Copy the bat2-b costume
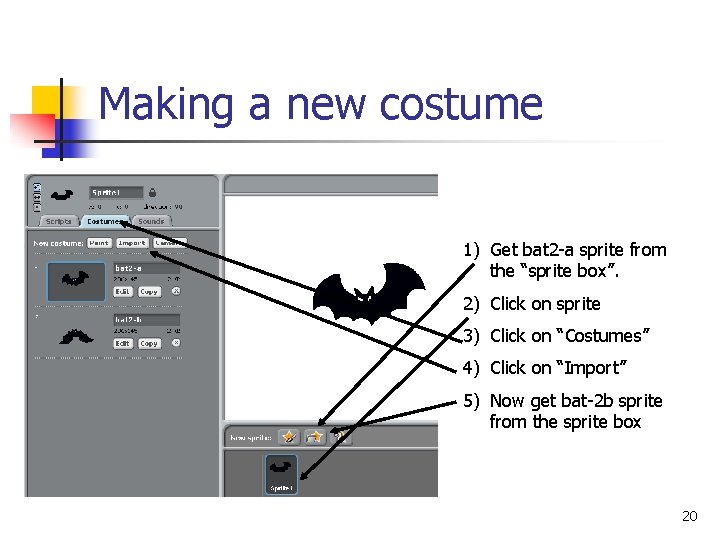The height and width of the screenshot is (540, 720). tap(149, 343)
